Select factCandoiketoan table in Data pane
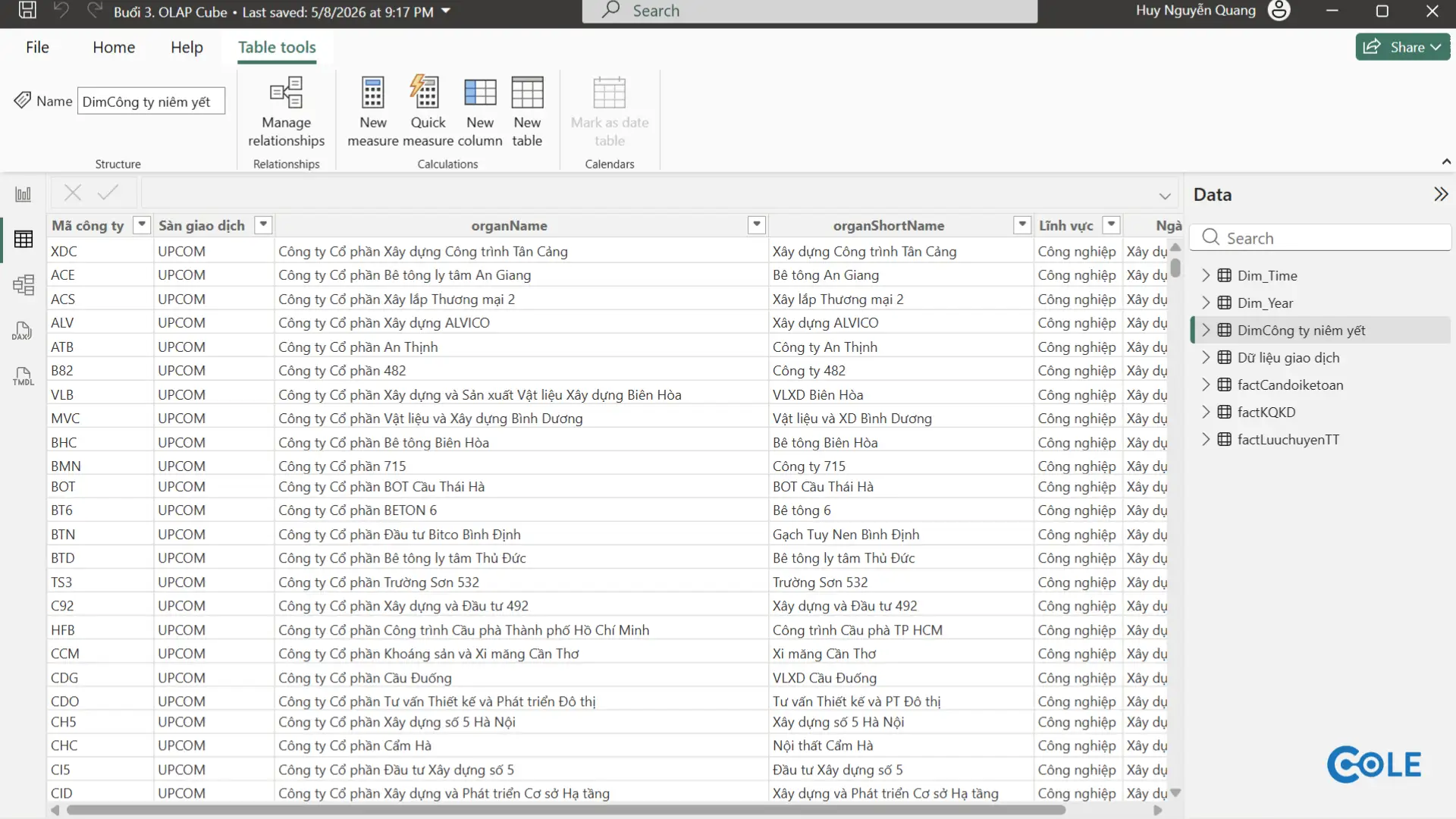1456x819 pixels. [x=1290, y=384]
